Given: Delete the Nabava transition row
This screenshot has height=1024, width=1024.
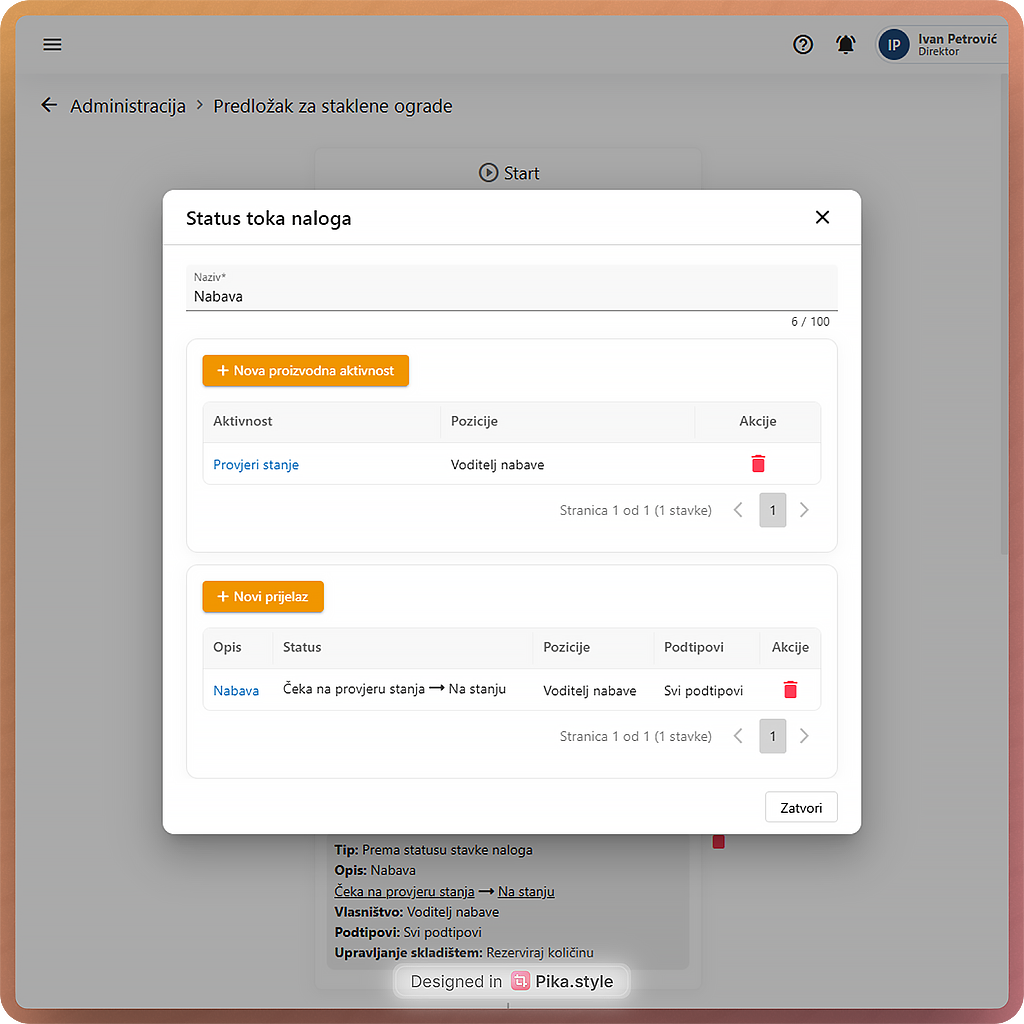Looking at the screenshot, I should point(790,690).
